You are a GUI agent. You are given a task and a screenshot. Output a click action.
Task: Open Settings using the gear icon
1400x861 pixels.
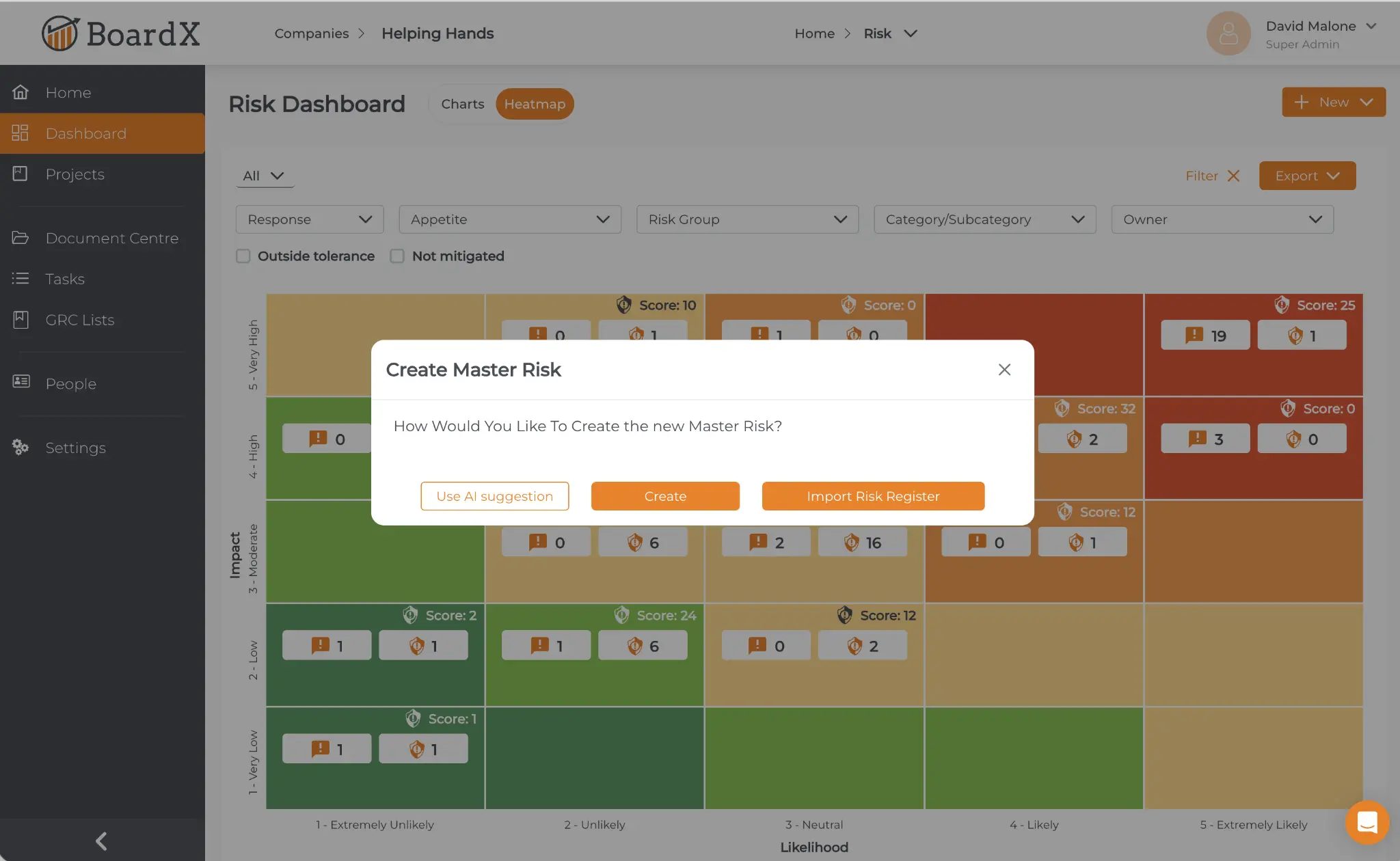click(x=21, y=448)
